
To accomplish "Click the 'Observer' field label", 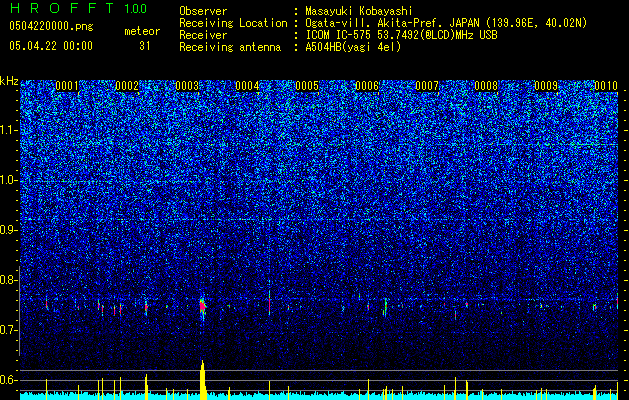I will 203,11.
